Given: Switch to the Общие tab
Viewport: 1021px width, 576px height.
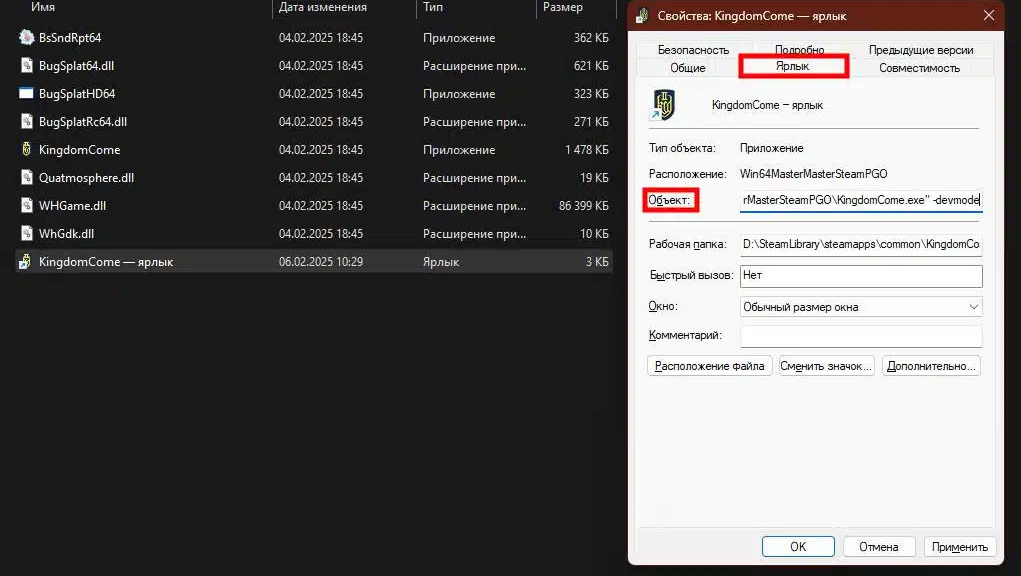Looking at the screenshot, I should pos(688,68).
